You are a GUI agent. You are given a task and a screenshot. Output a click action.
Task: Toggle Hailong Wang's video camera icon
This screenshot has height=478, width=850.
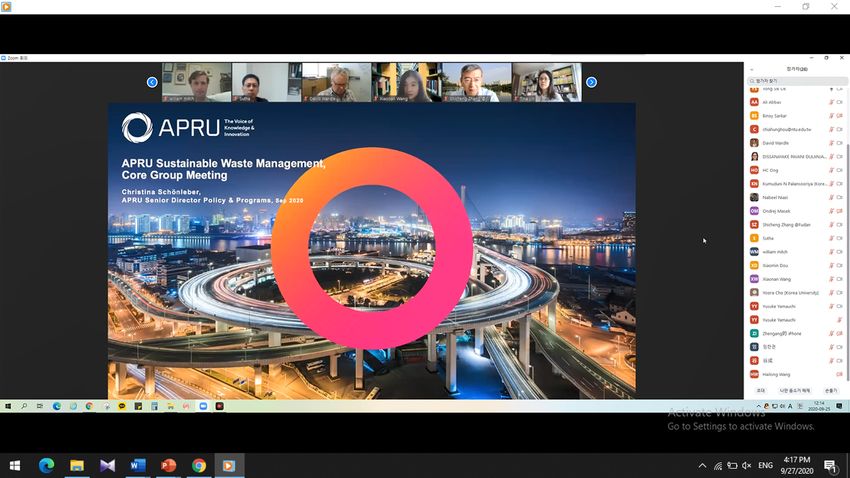click(839, 374)
